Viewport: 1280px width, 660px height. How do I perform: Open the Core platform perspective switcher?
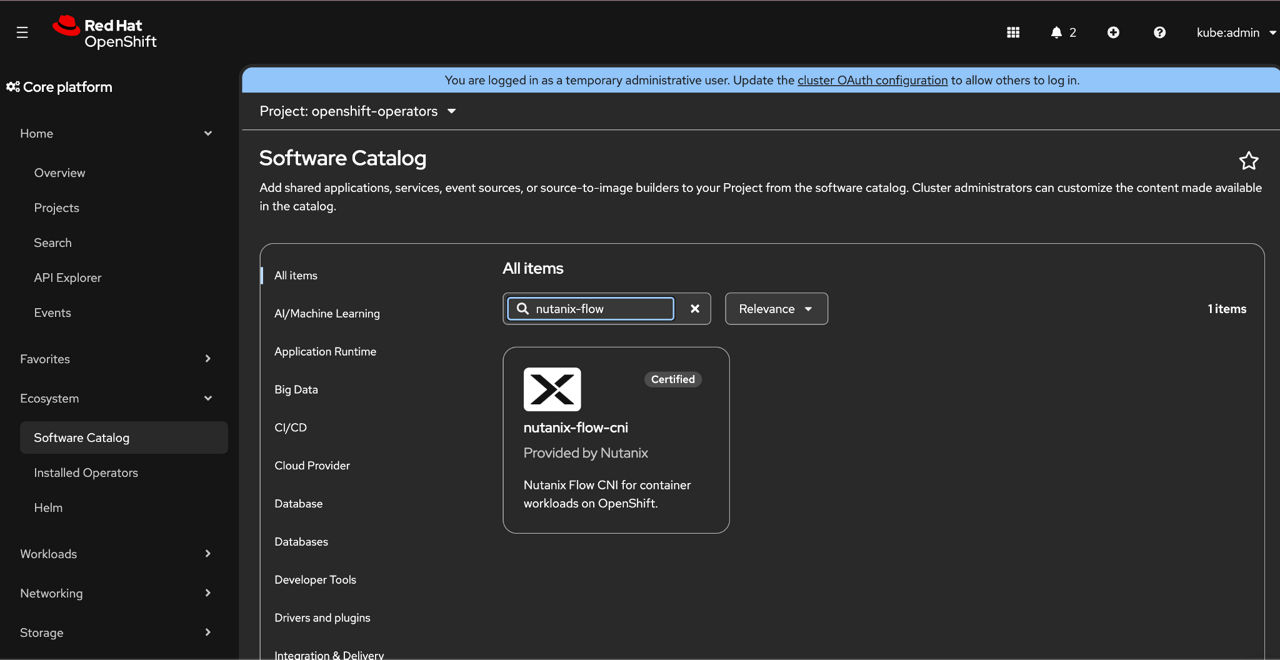pos(60,87)
